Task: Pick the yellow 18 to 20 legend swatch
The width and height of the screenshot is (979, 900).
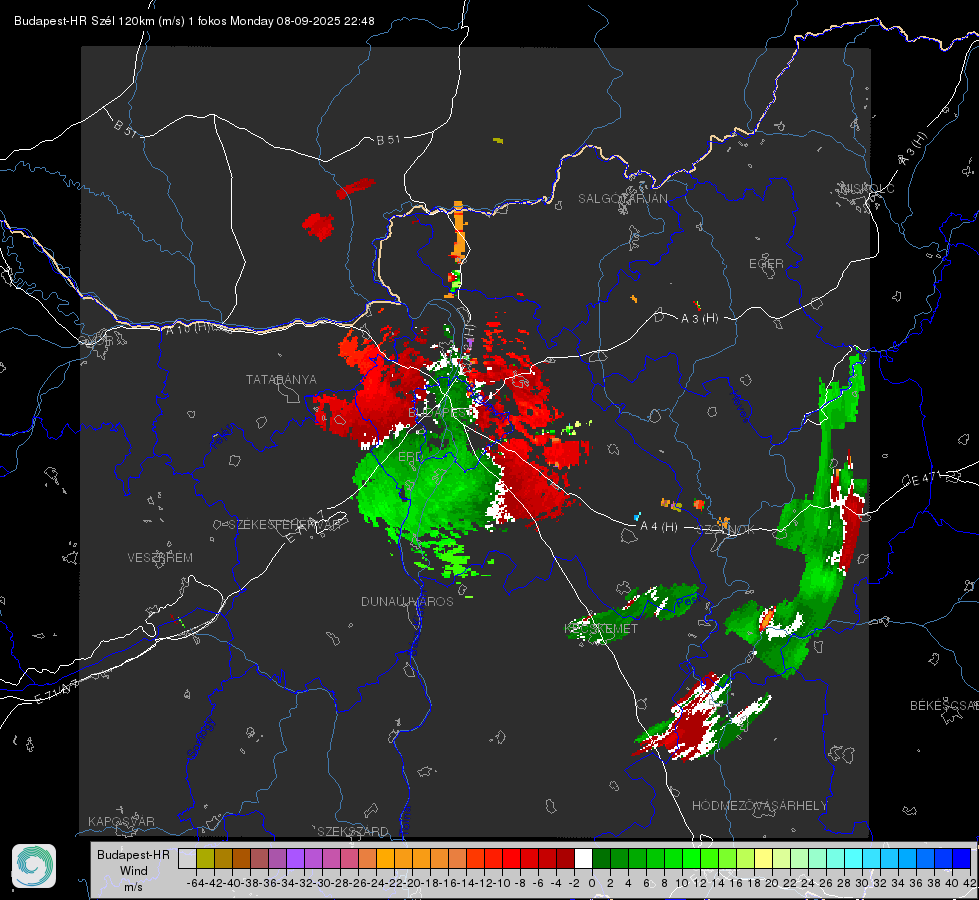Action: tap(764, 859)
